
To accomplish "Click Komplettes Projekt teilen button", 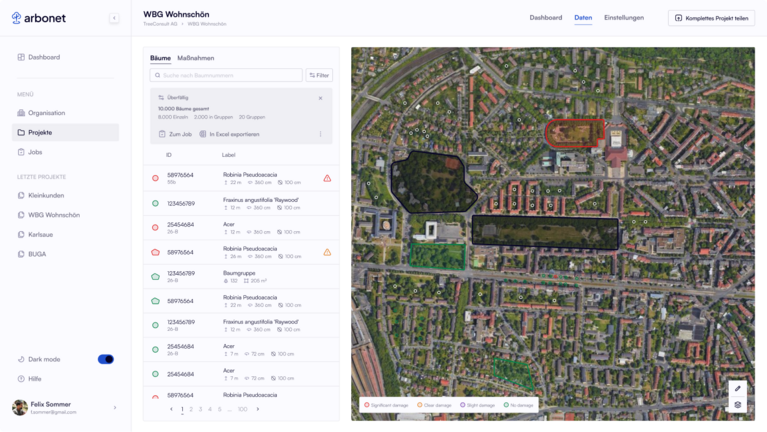I will pyautogui.click(x=711, y=18).
